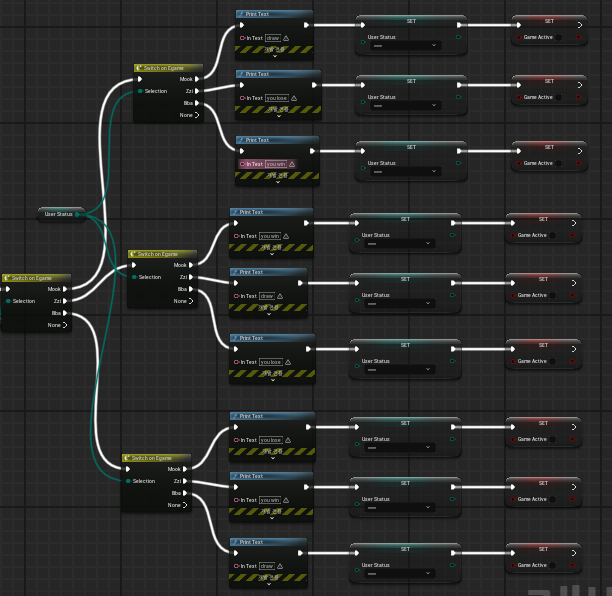Click the 'Print Text' title of the bottommost Print Text node
This screenshot has height=596, width=612.
coord(251,542)
